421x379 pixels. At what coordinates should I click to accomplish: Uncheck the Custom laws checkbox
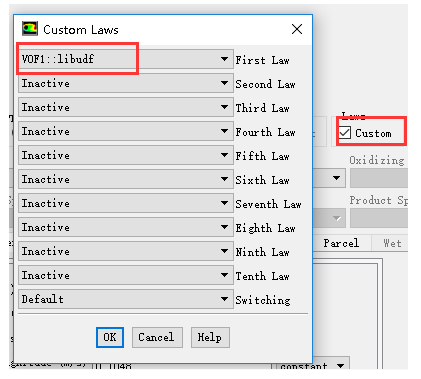(345, 133)
